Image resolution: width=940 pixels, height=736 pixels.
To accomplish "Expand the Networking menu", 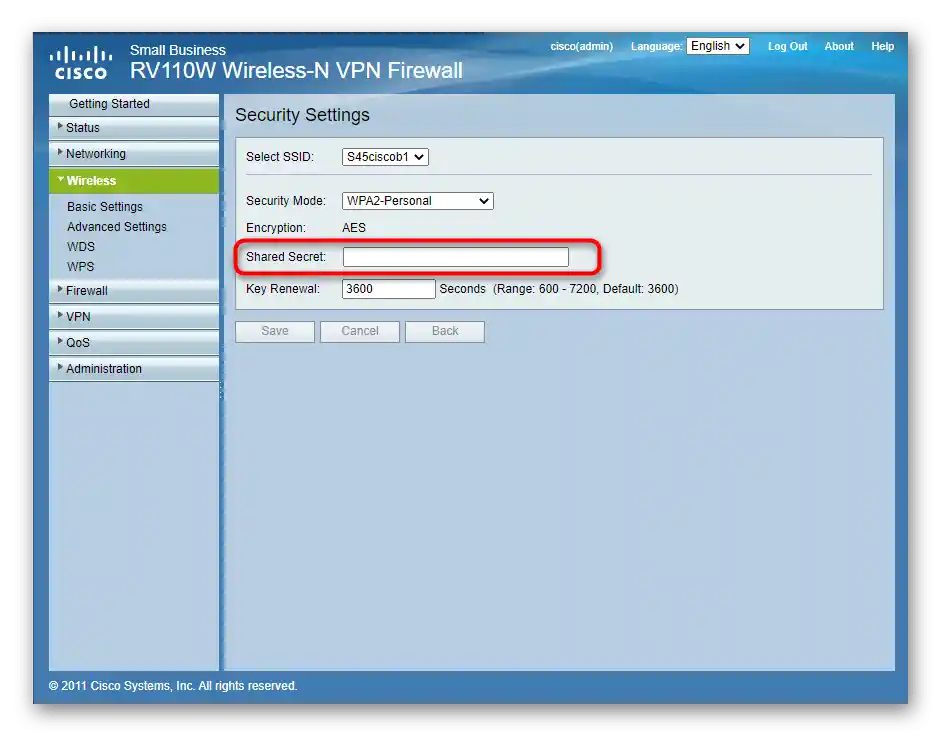I will [134, 154].
